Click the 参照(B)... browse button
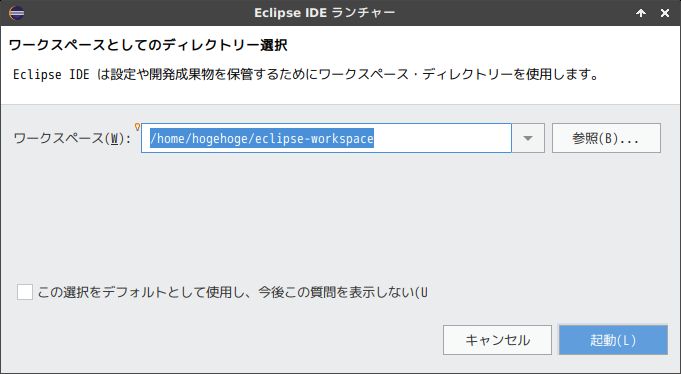This screenshot has width=681, height=374. click(x=606, y=138)
